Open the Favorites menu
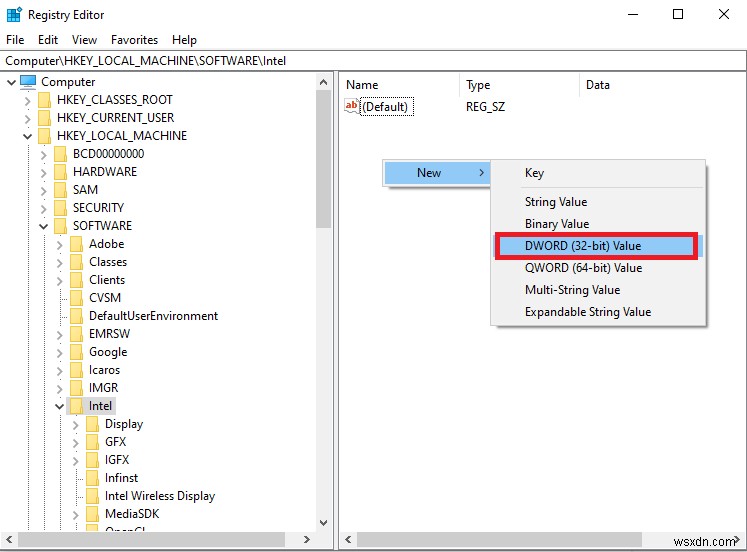 pos(134,40)
